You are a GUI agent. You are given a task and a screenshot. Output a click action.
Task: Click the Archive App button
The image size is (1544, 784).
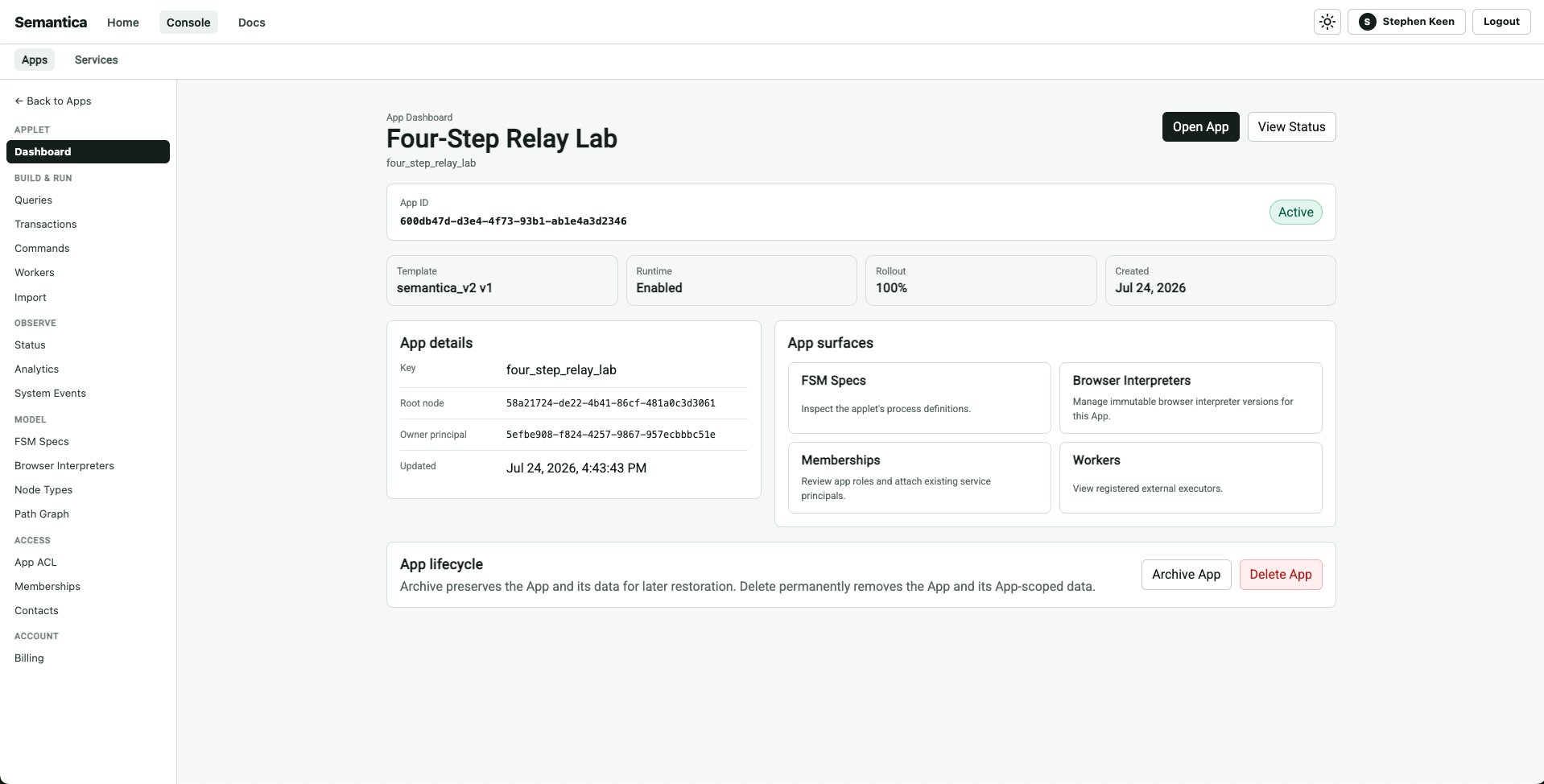[x=1186, y=574]
